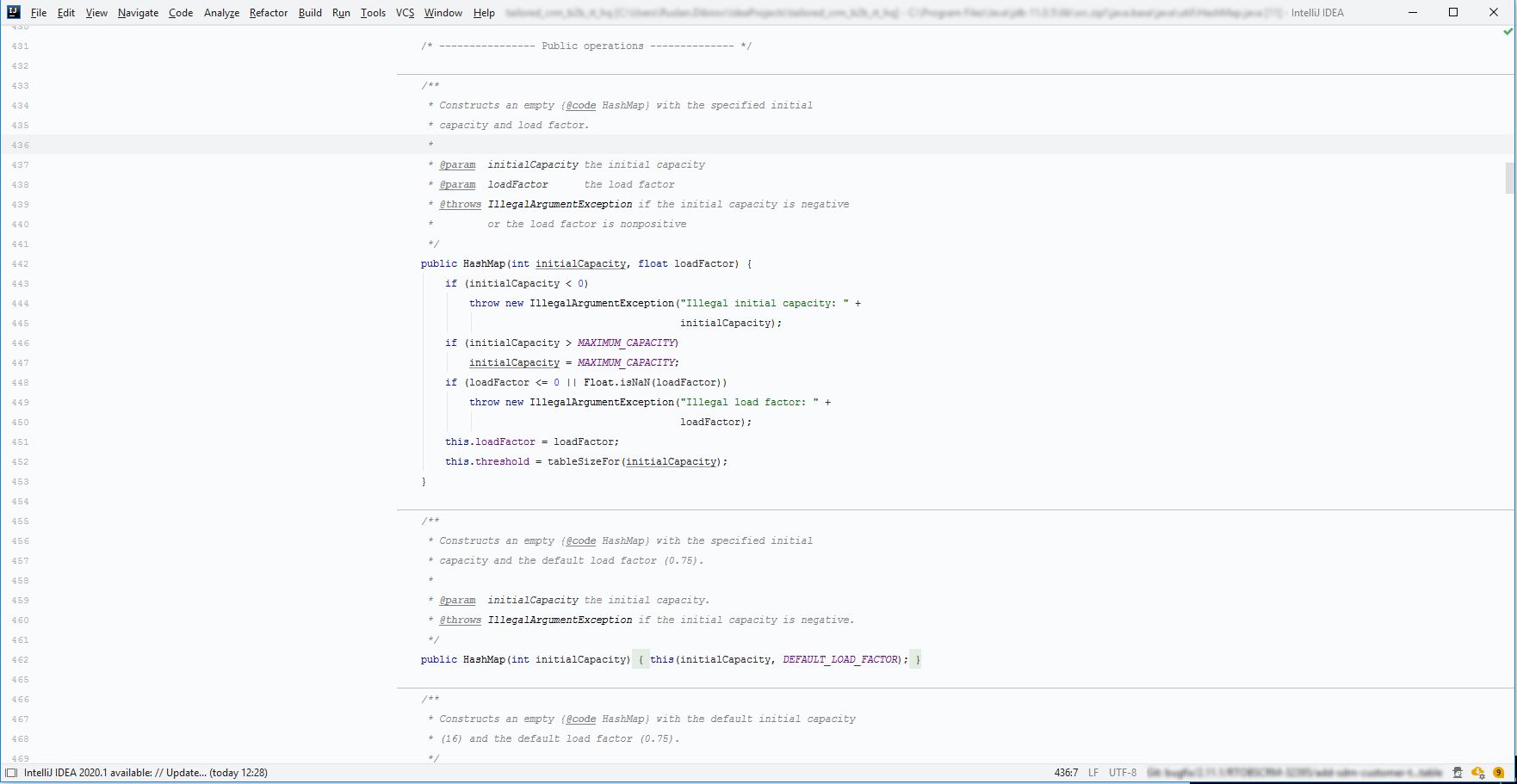Click 'Float.isNaN' call on line 448
The width and height of the screenshot is (1517, 784).
616,382
